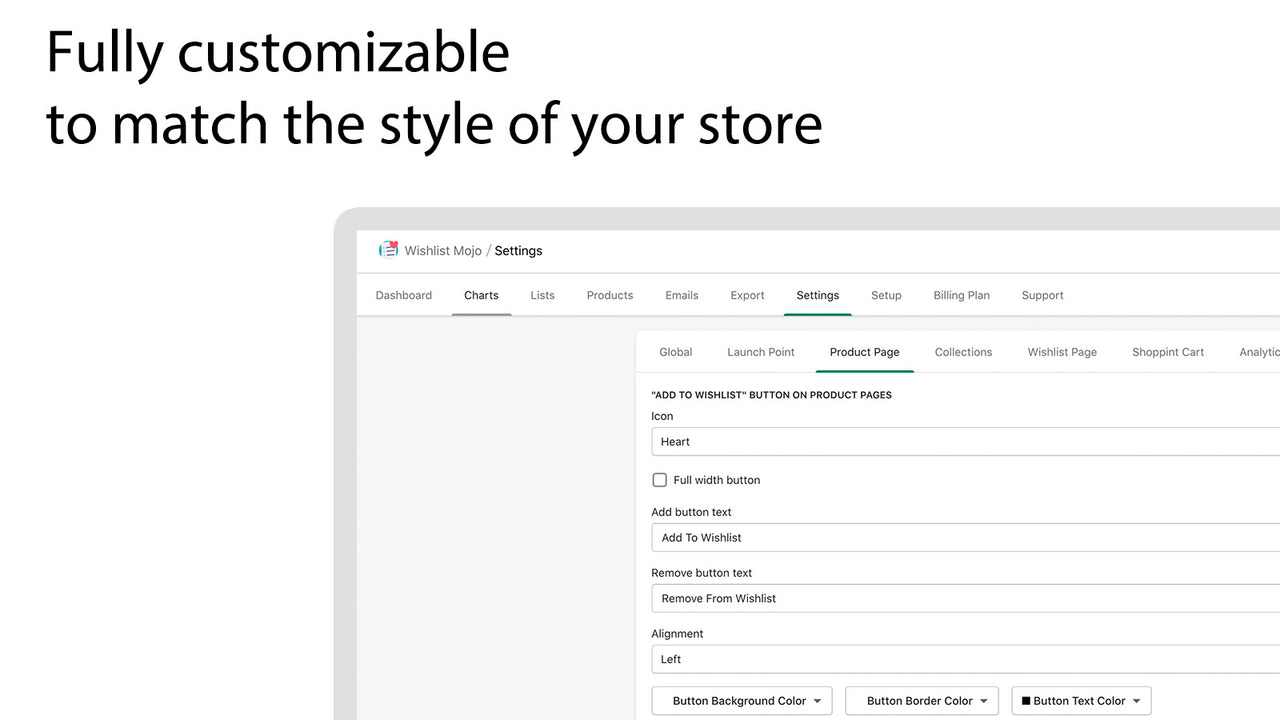This screenshot has height=720, width=1280.
Task: Select the Emails tab
Action: tap(682, 295)
